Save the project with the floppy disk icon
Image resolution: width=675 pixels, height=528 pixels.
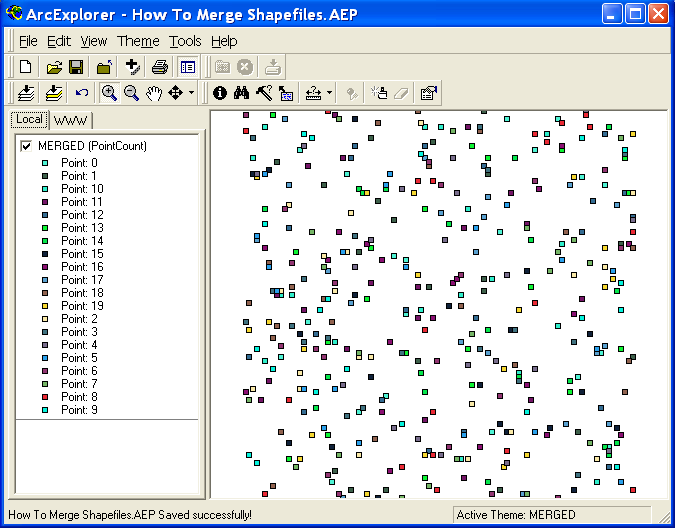[x=76, y=67]
